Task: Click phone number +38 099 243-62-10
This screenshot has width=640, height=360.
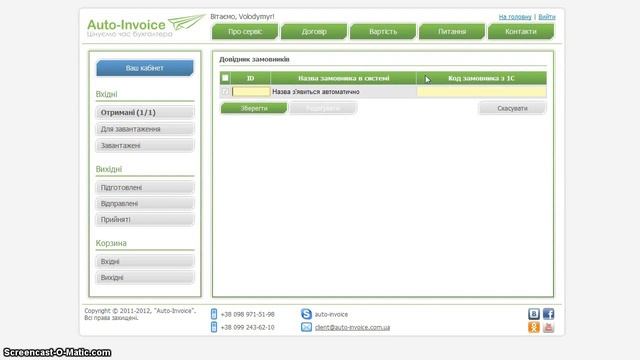Action: click(247, 327)
